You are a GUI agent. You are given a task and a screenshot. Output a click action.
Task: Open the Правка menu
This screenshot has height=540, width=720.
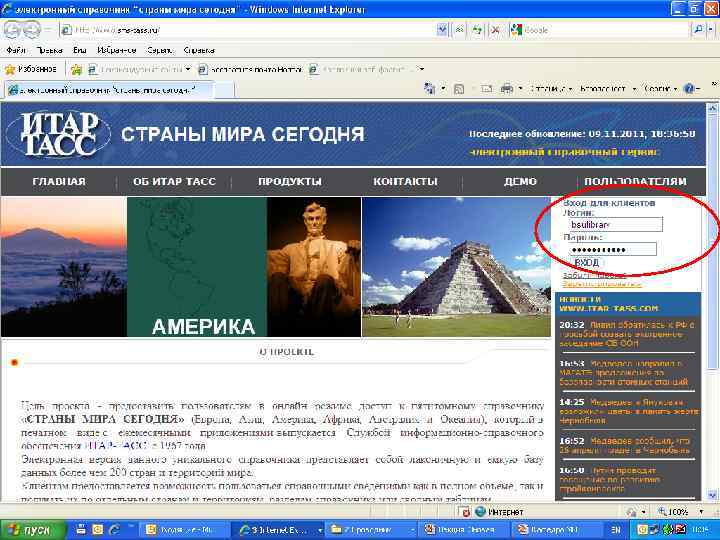[x=49, y=50]
